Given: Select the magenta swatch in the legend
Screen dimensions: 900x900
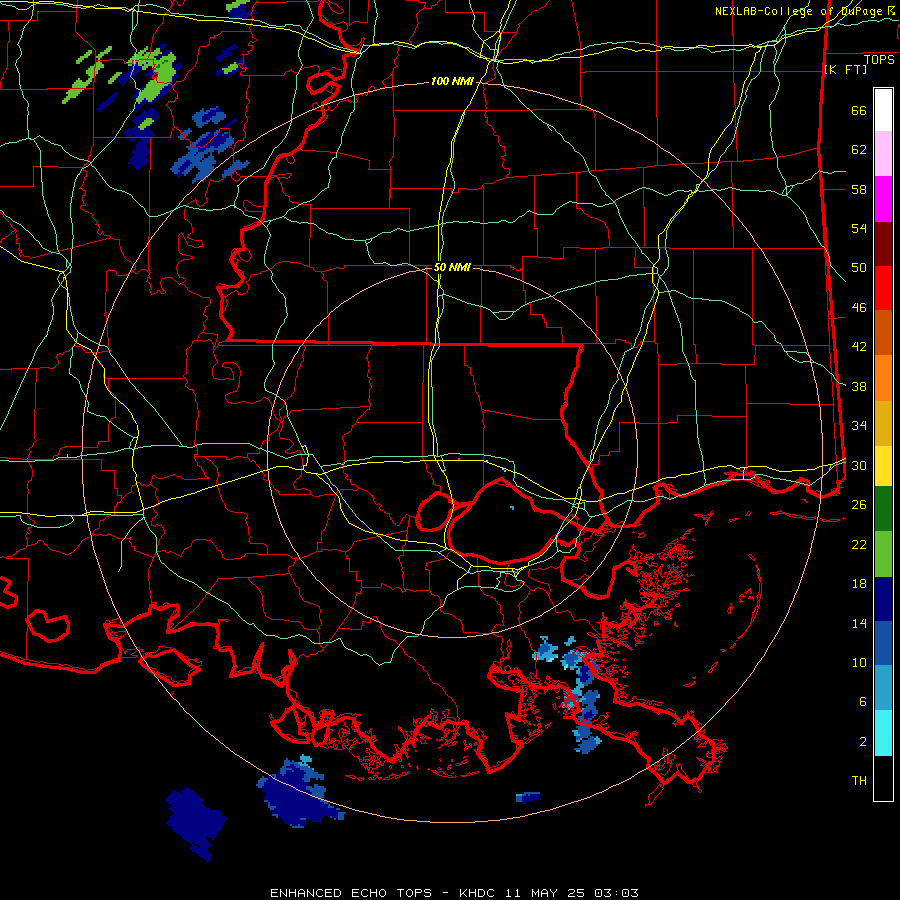Looking at the screenshot, I should 883,199.
